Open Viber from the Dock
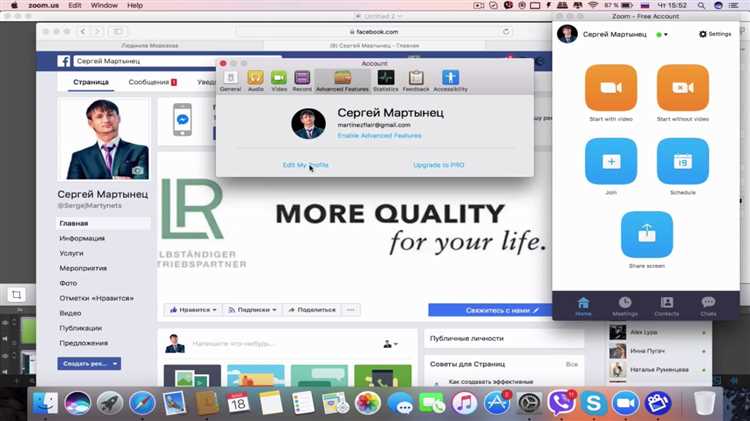Image resolution: width=750 pixels, height=421 pixels. [x=561, y=403]
